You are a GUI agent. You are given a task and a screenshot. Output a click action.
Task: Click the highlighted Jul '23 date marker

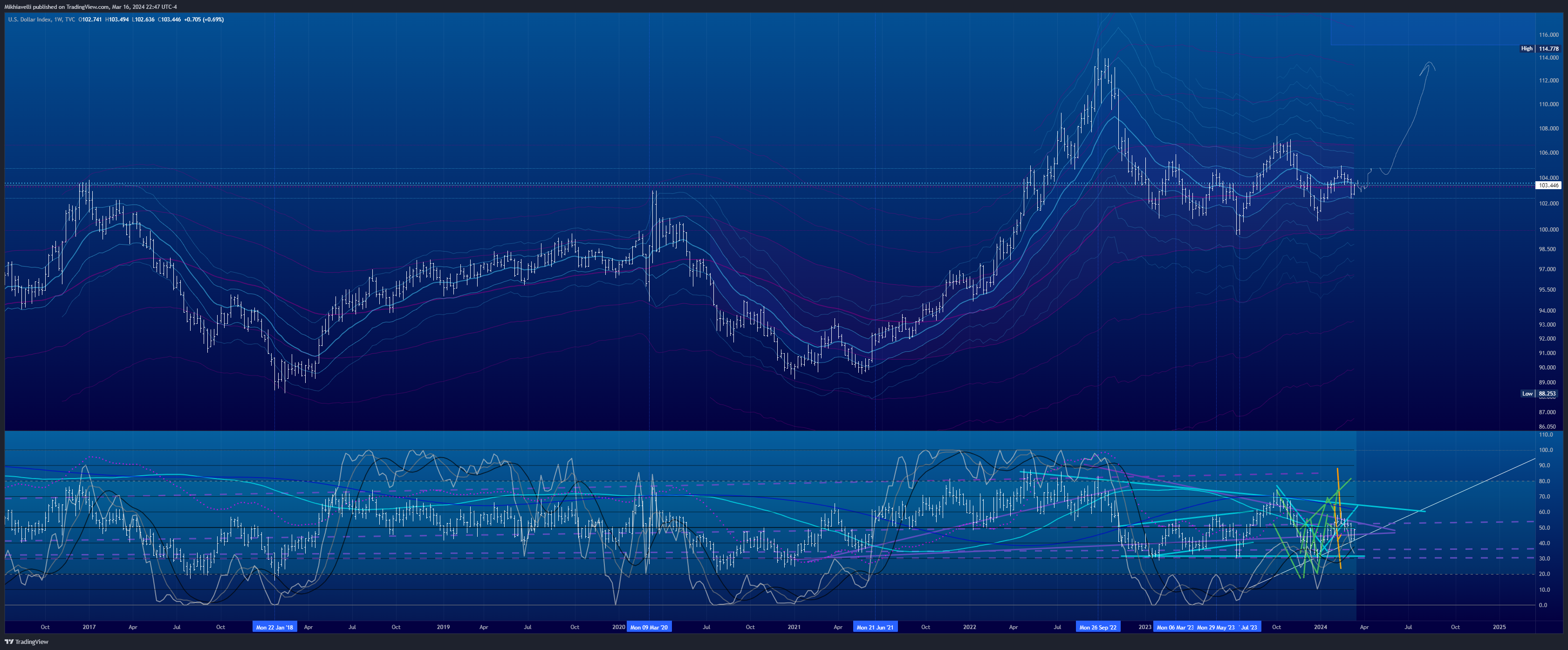pyautogui.click(x=1248, y=627)
